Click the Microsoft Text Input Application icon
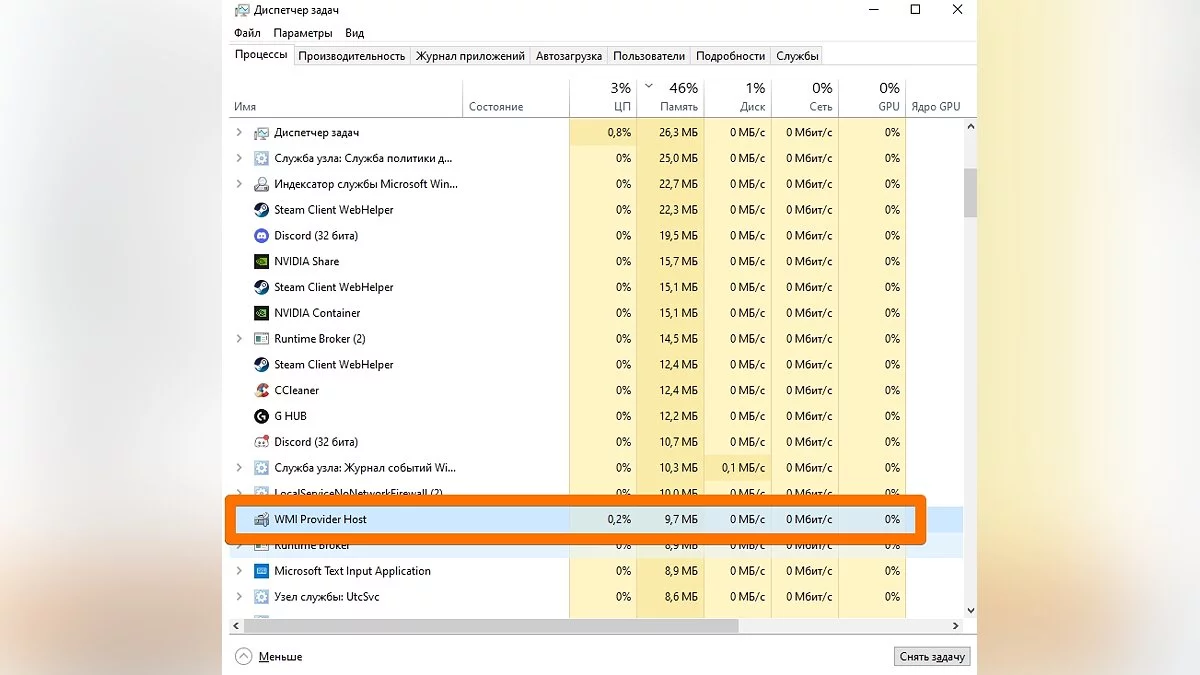 click(261, 572)
